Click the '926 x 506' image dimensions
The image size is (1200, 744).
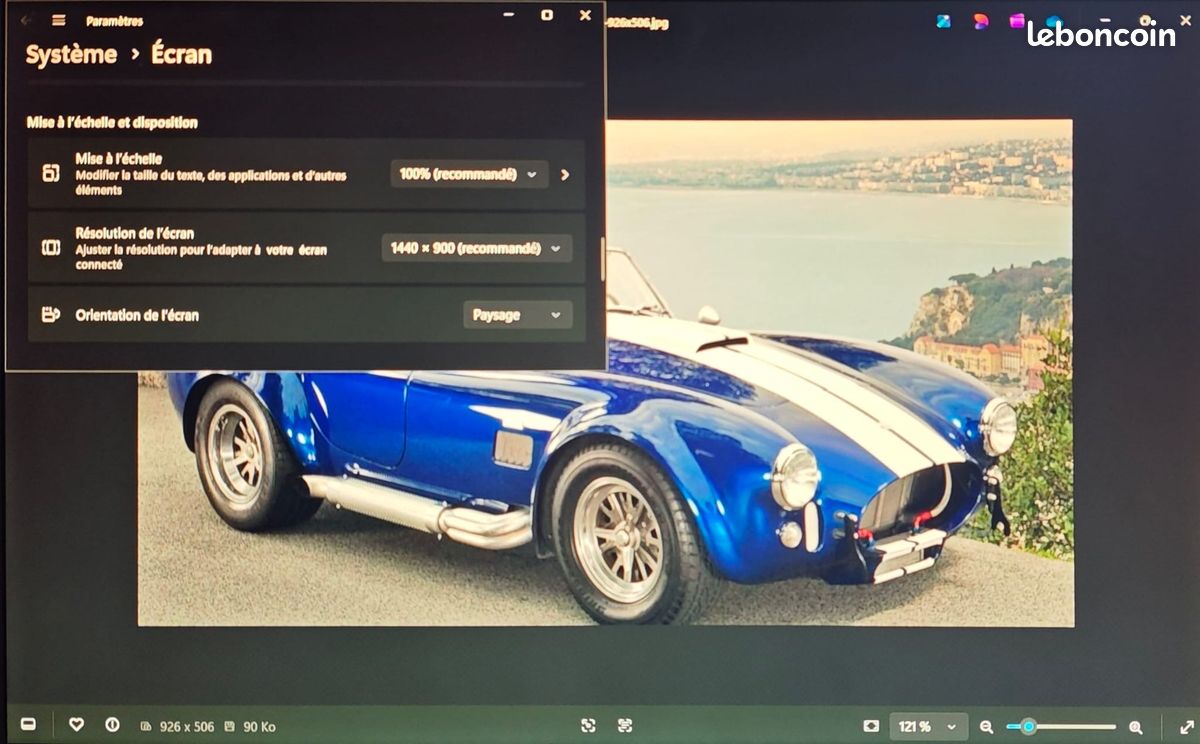pyautogui.click(x=187, y=727)
